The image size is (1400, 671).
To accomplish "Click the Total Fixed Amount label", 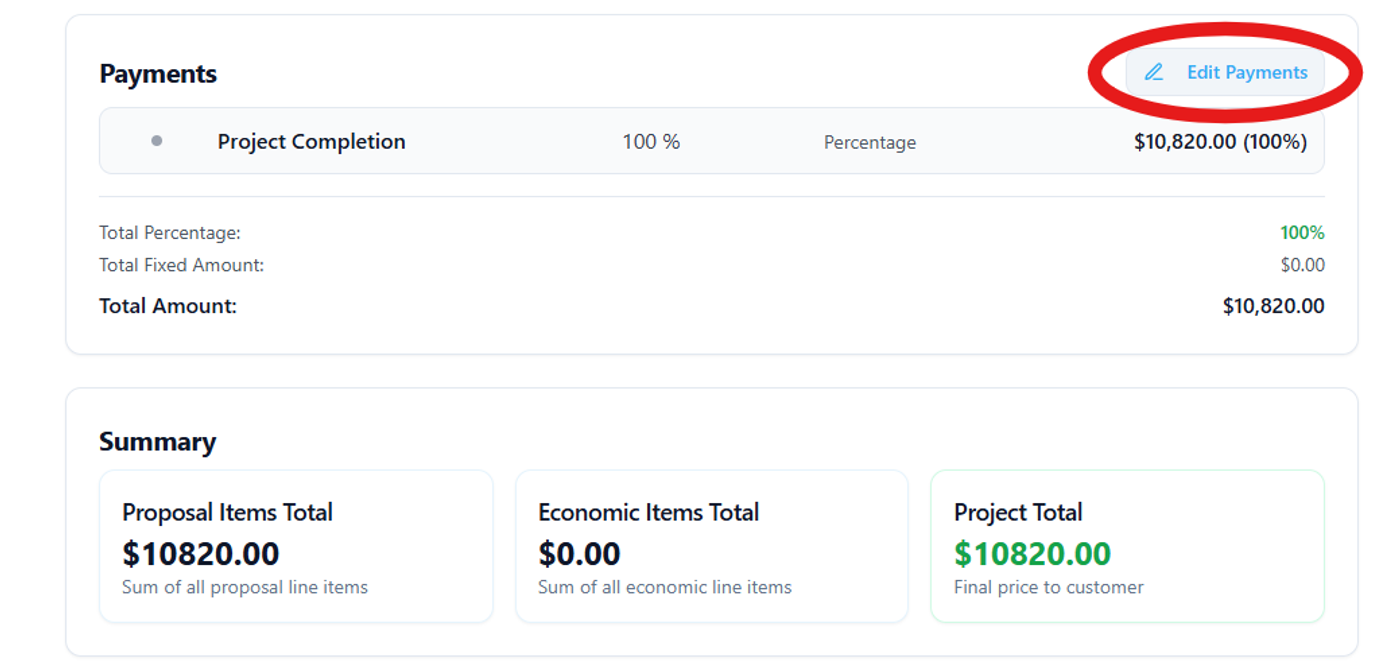I will [181, 265].
